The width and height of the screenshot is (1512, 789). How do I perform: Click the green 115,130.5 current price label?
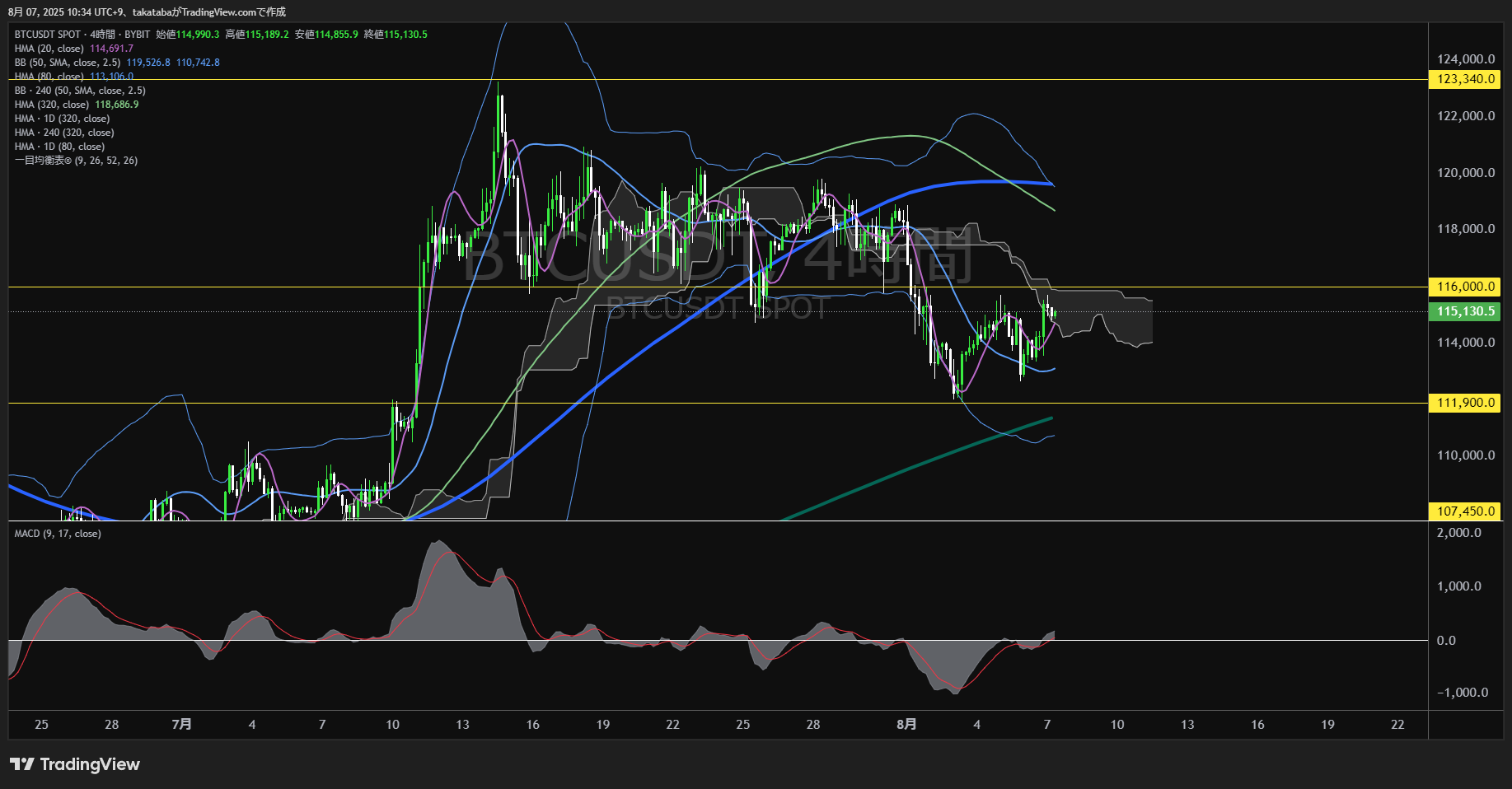point(1464,311)
